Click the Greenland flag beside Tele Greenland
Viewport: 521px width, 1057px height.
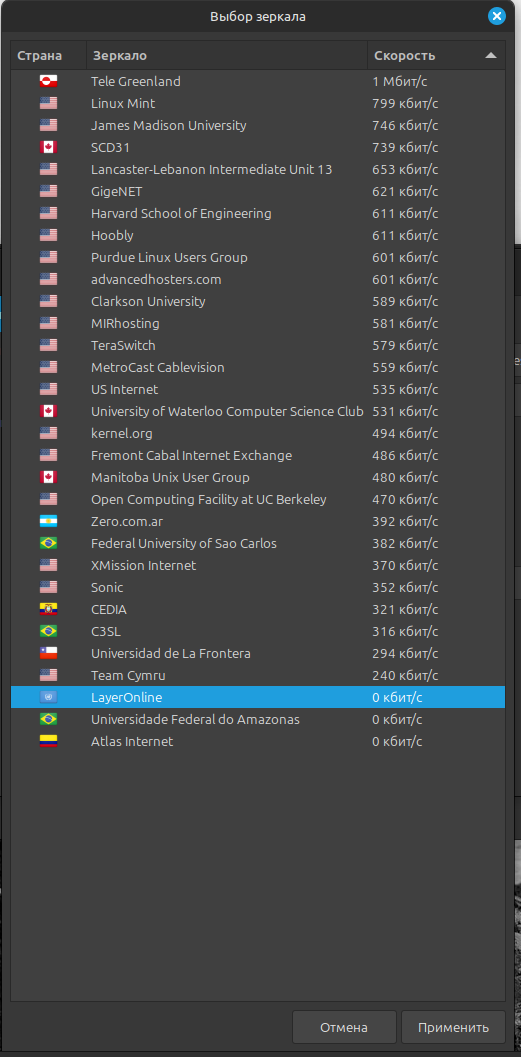49,82
